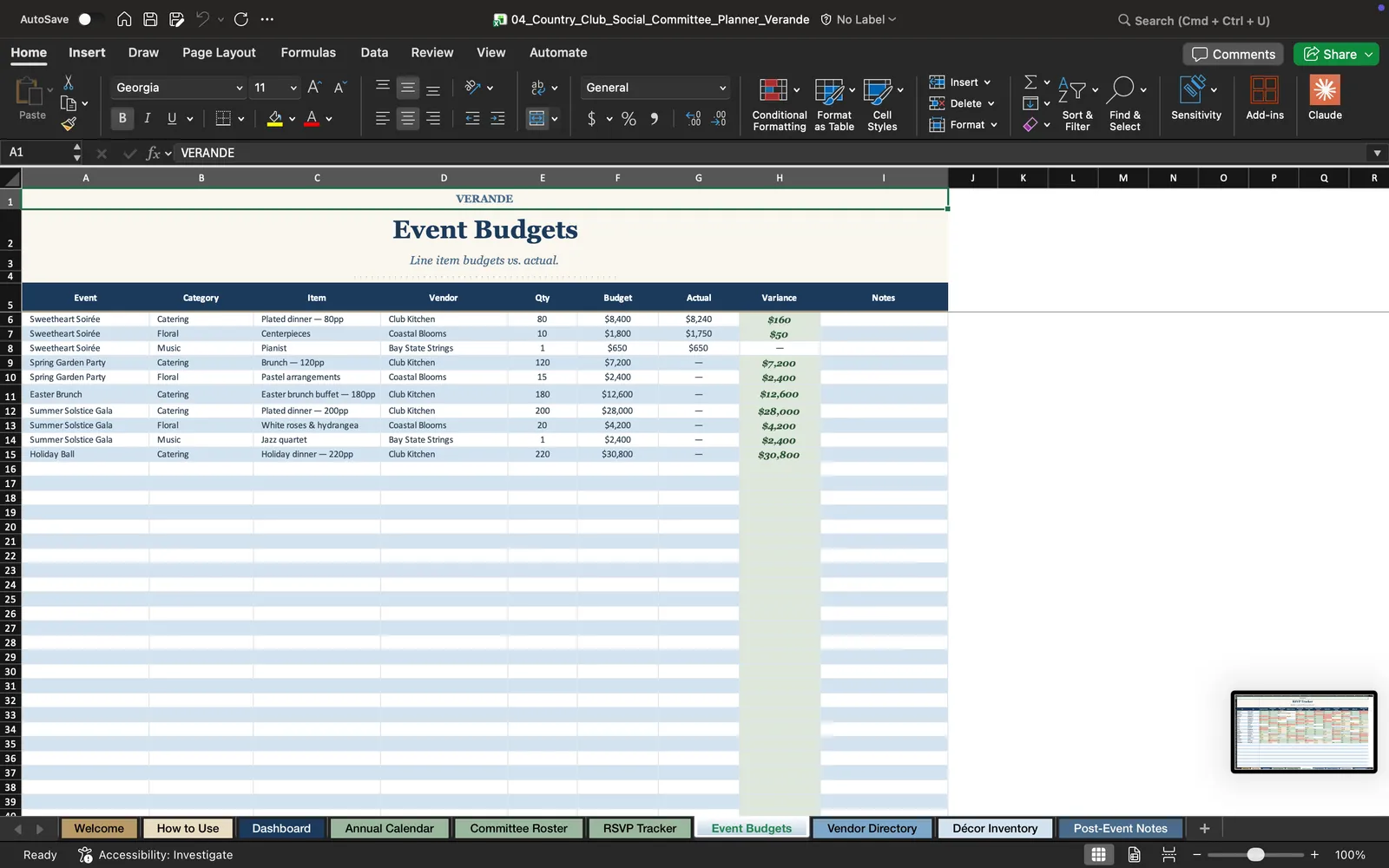Toggle Middle vertical alignment

coord(407,88)
